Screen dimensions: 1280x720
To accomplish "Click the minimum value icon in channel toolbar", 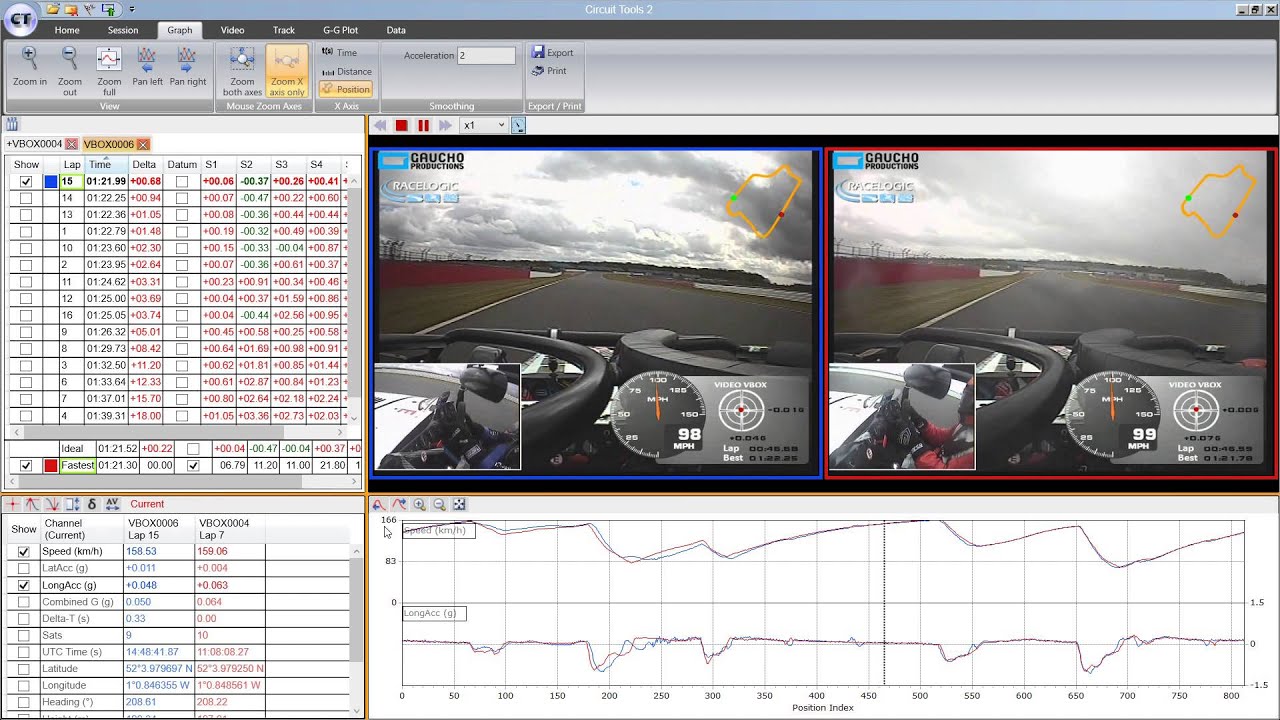I will (x=52, y=504).
